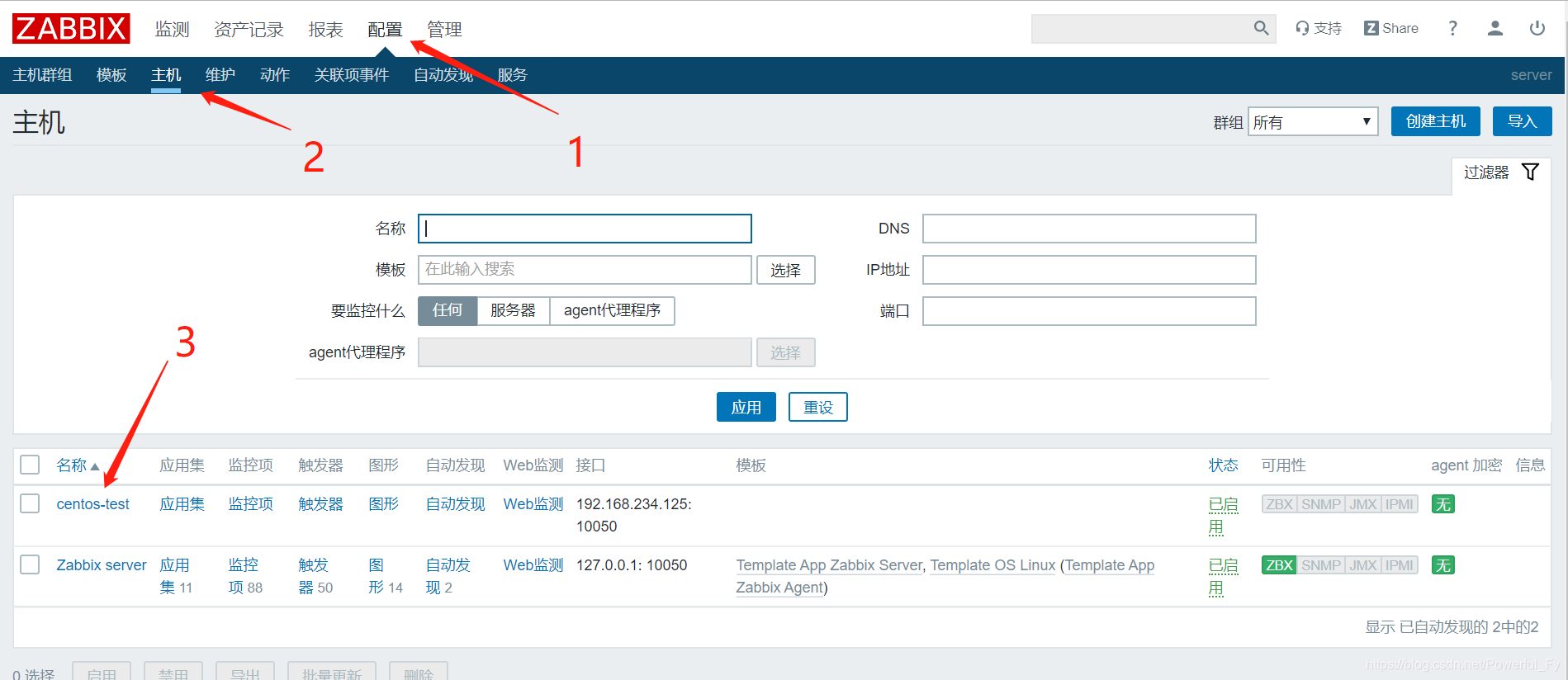Focus the DNS filter input
The width and height of the screenshot is (1568, 680).
[x=1089, y=229]
